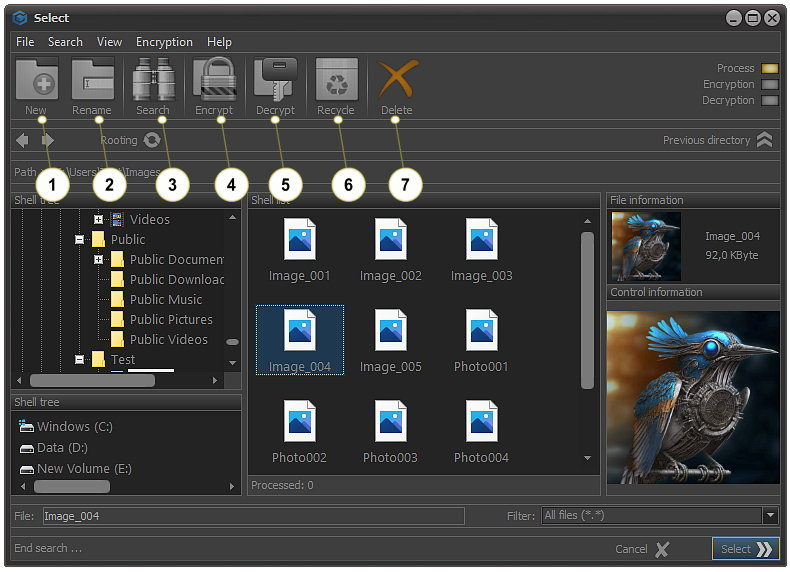
Task: Click the Rename toolbar icon
Action: click(93, 79)
